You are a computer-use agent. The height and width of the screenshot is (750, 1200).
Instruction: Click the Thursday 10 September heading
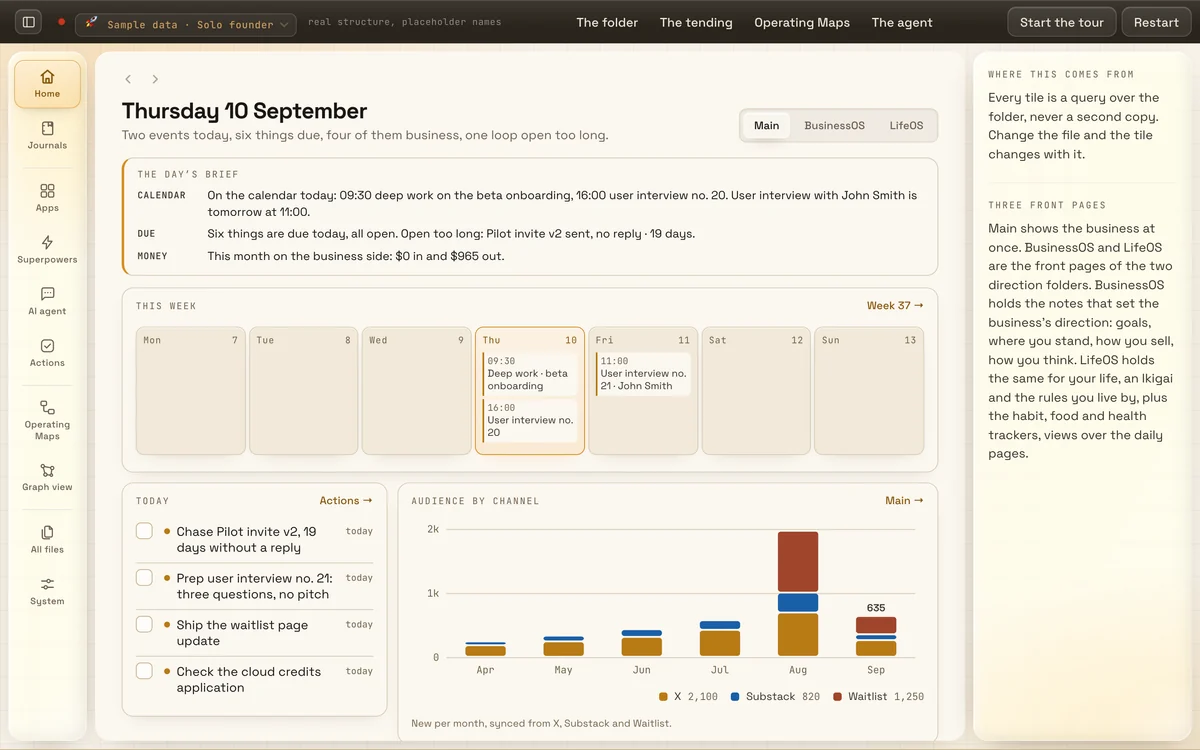245,111
